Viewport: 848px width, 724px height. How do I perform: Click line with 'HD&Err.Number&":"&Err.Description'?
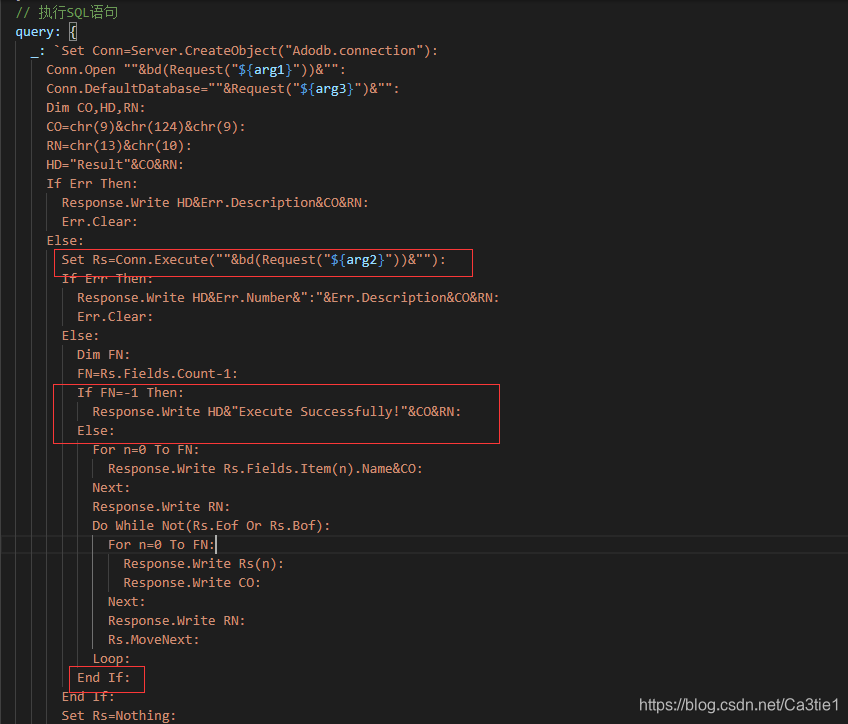[288, 297]
